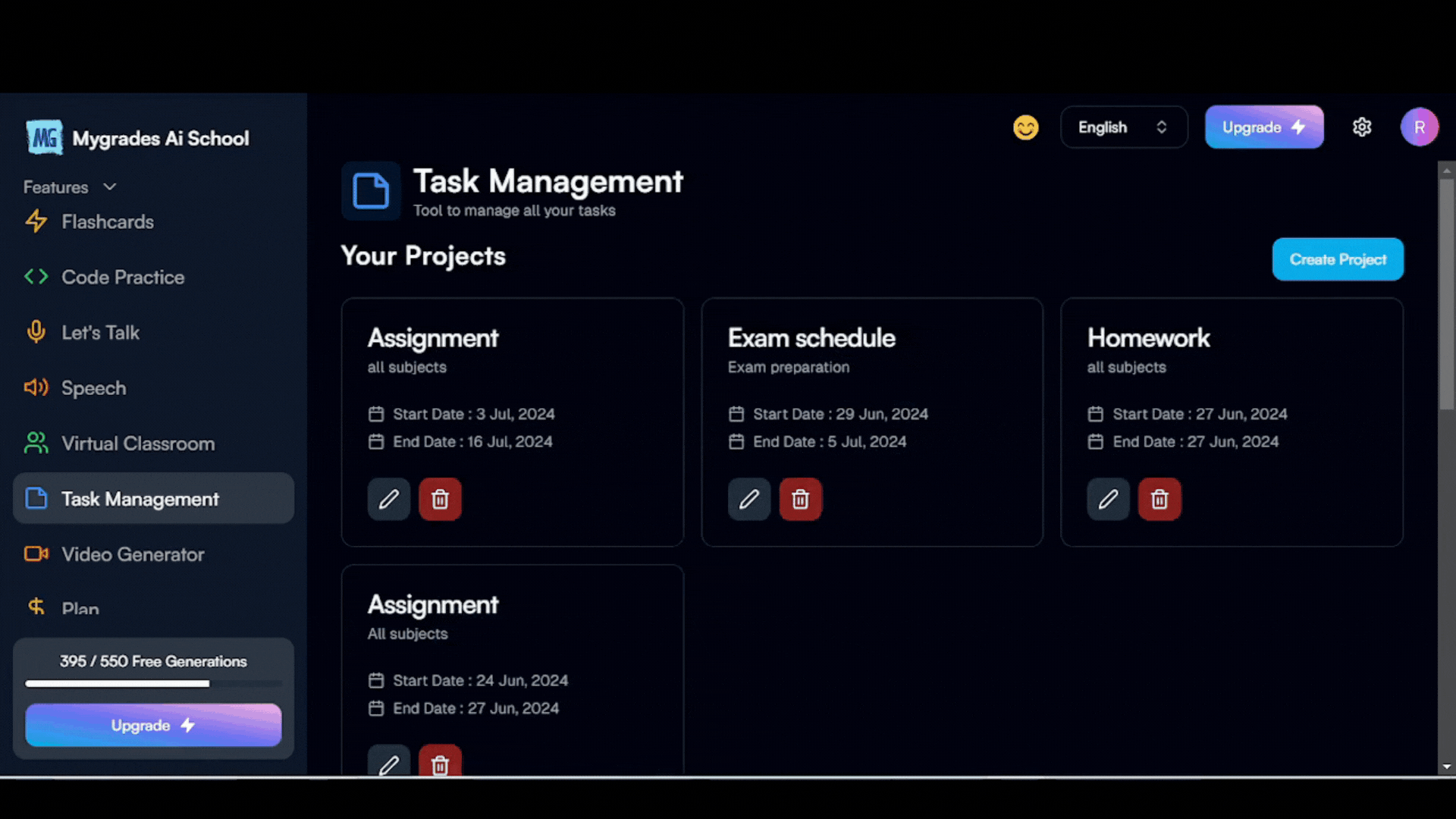Viewport: 1456px width, 819px height.
Task: Click settings gear icon top right
Action: pos(1363,127)
